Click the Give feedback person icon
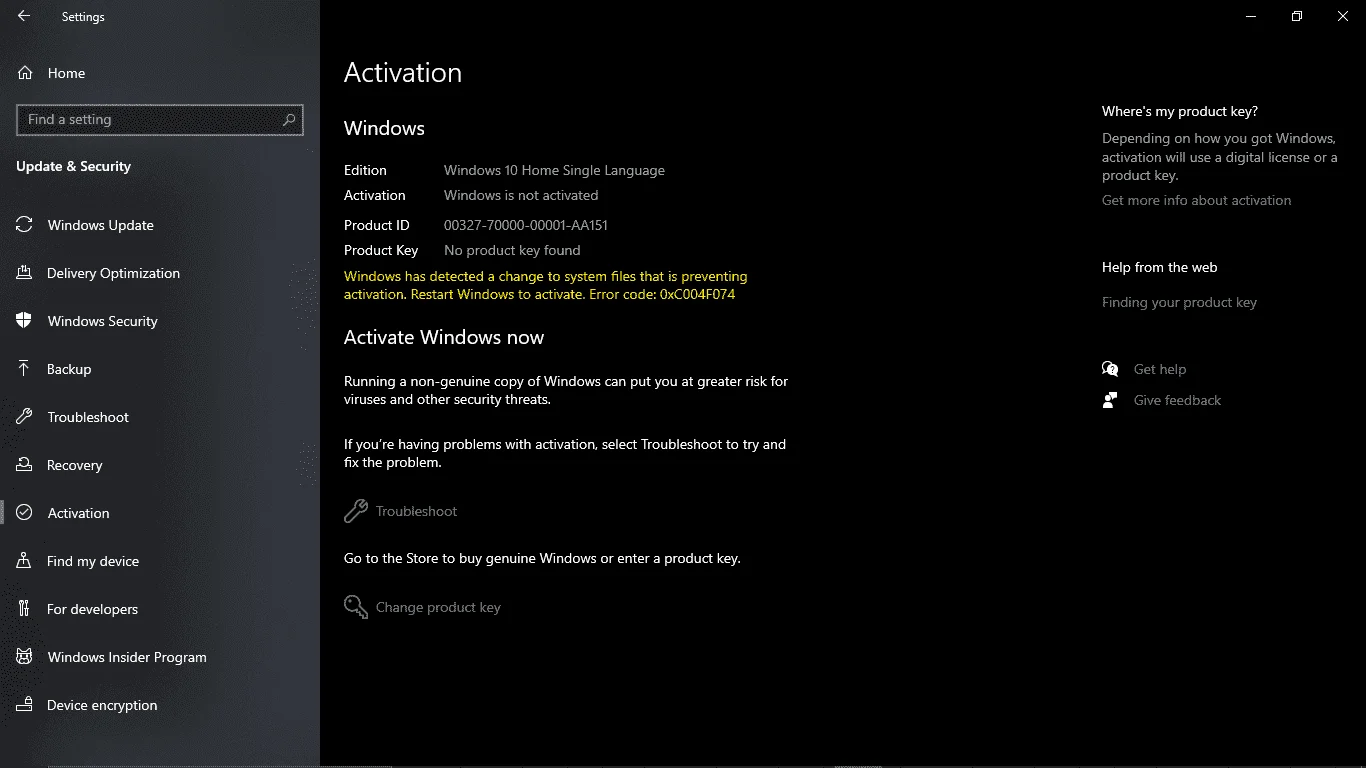This screenshot has height=768, width=1366. 1110,400
